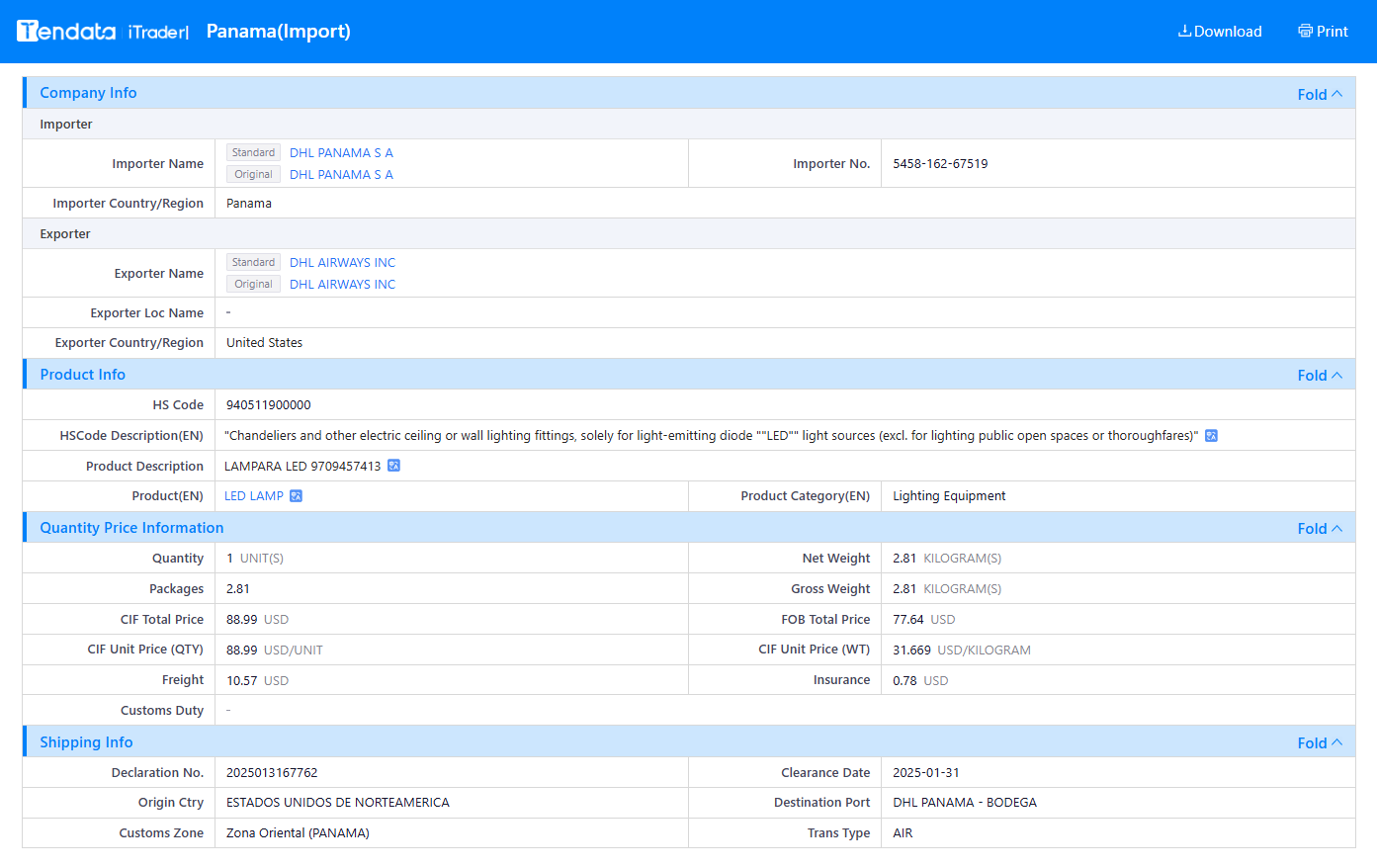
Task: Click the CIF Unit Price (WT) value 31.669
Action: pyautogui.click(x=911, y=651)
